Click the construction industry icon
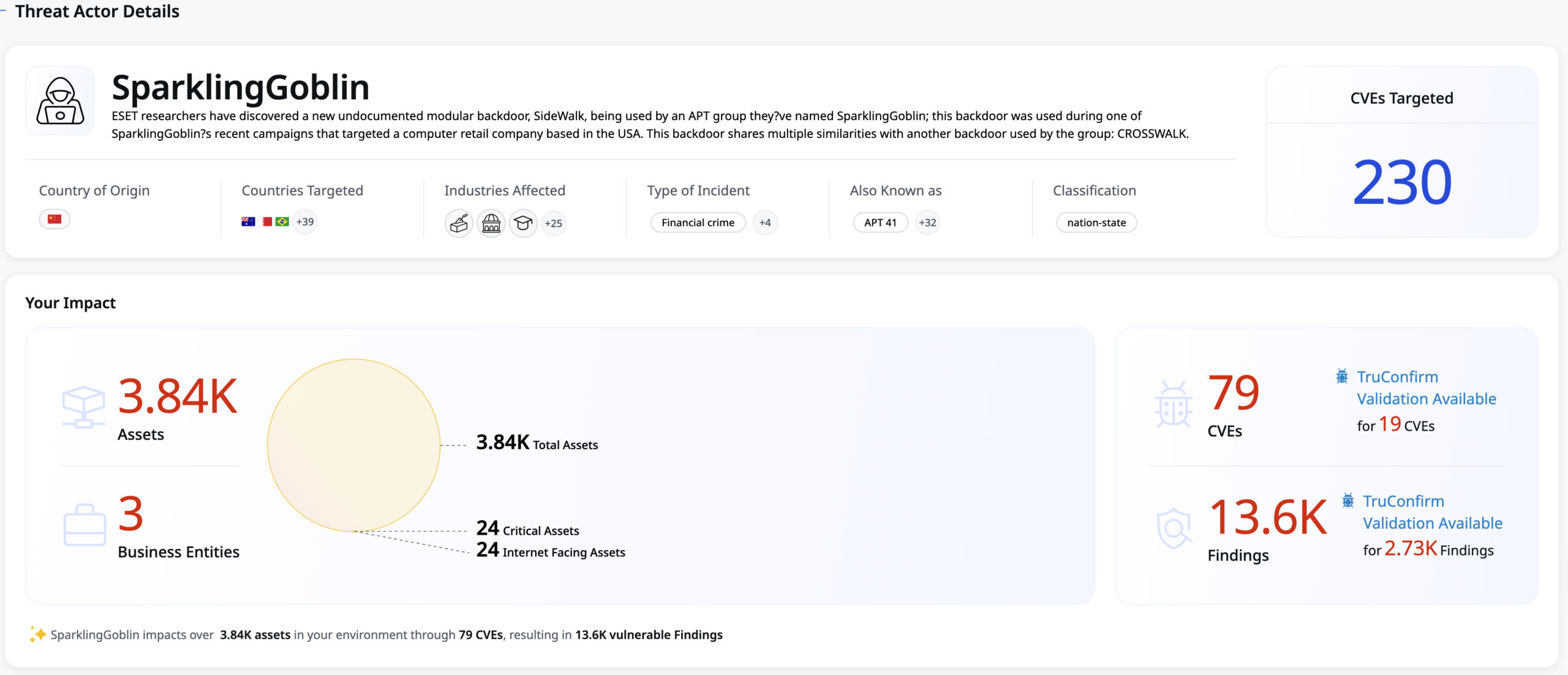Screen dimensions: 1568x675 [x=459, y=224]
